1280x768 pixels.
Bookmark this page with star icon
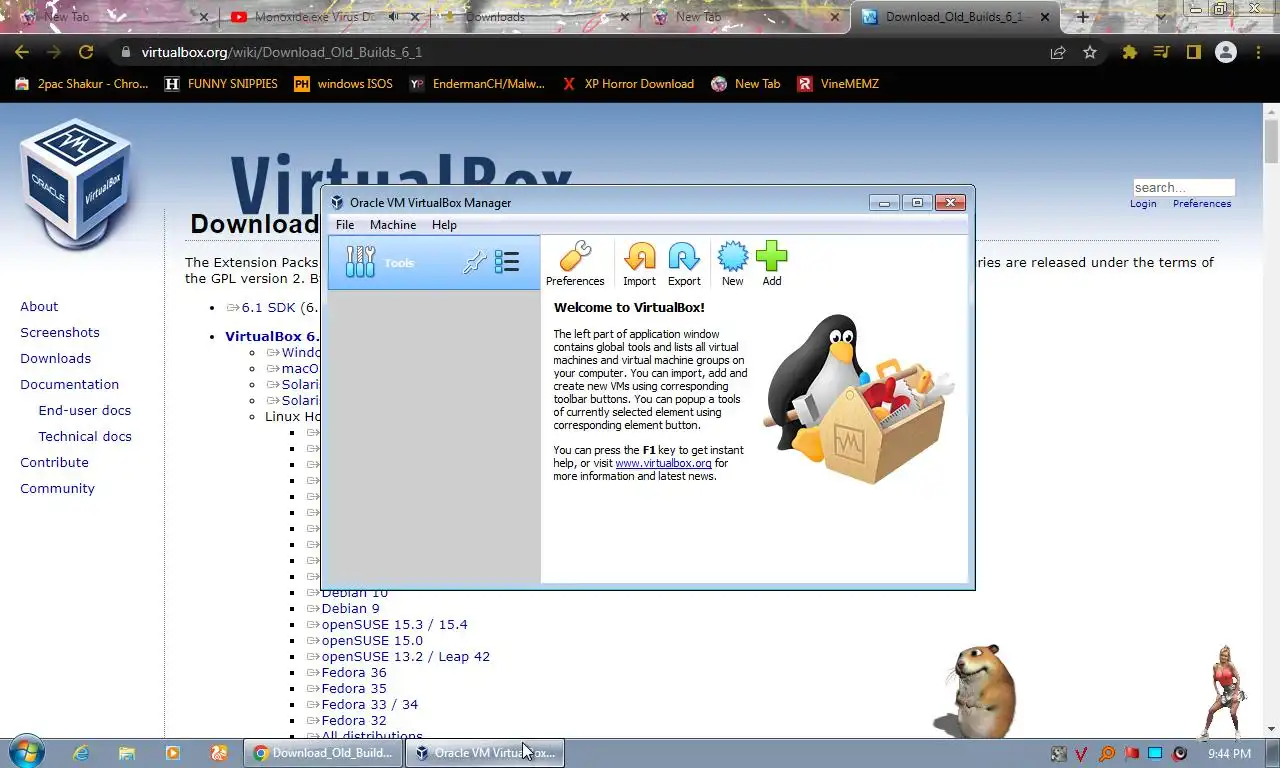point(1090,52)
